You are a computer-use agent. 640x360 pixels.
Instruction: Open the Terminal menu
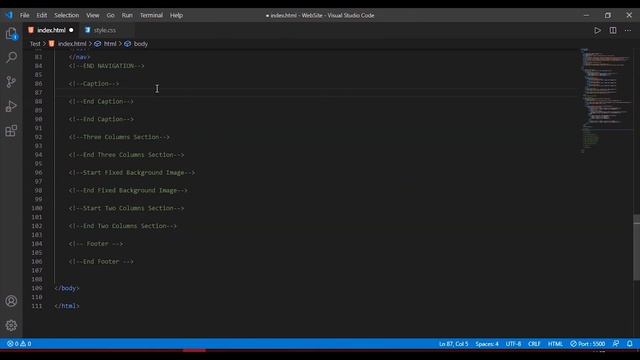(x=151, y=15)
